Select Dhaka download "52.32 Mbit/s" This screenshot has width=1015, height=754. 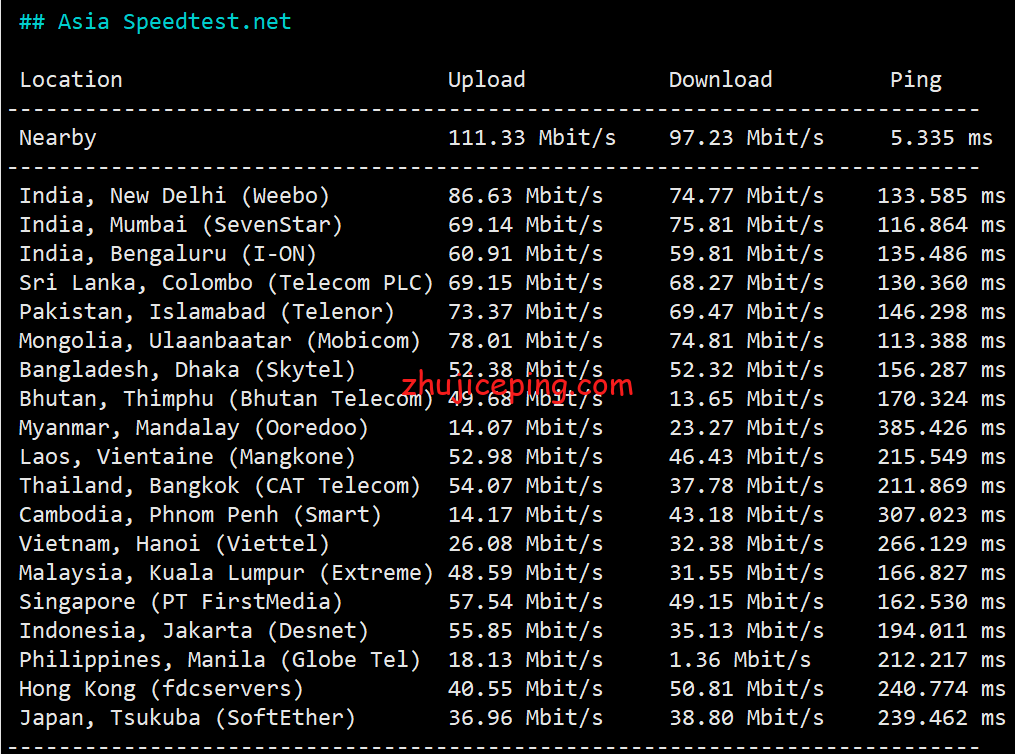pyautogui.click(x=746, y=370)
